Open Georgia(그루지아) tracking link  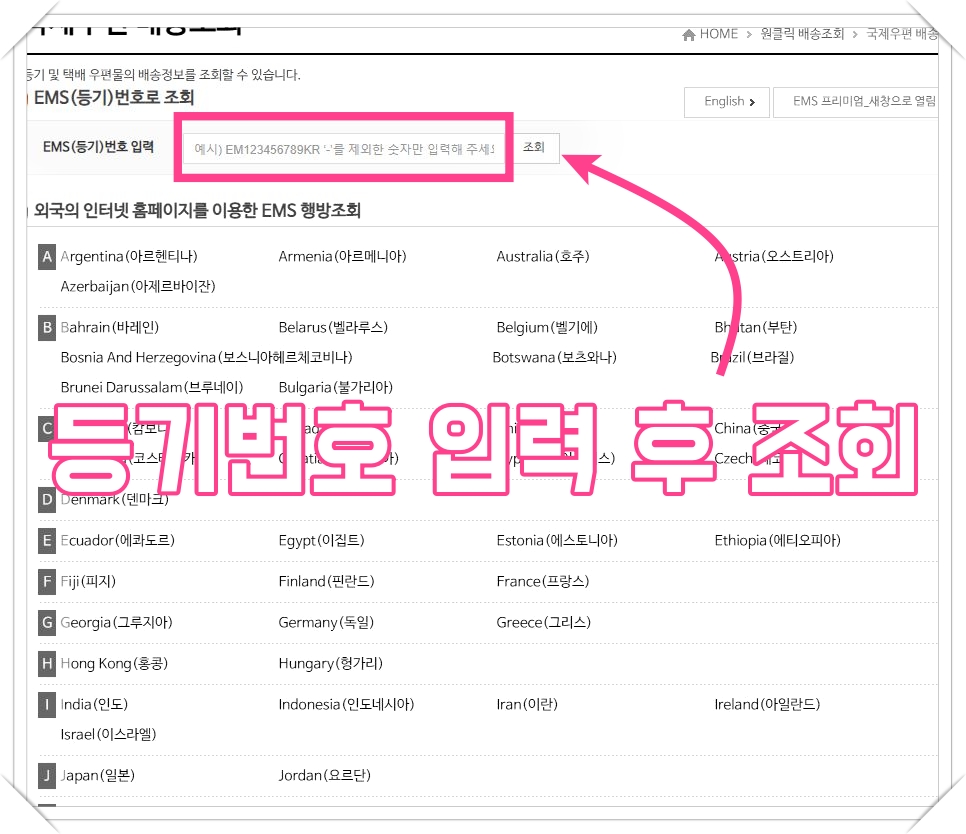click(116, 623)
